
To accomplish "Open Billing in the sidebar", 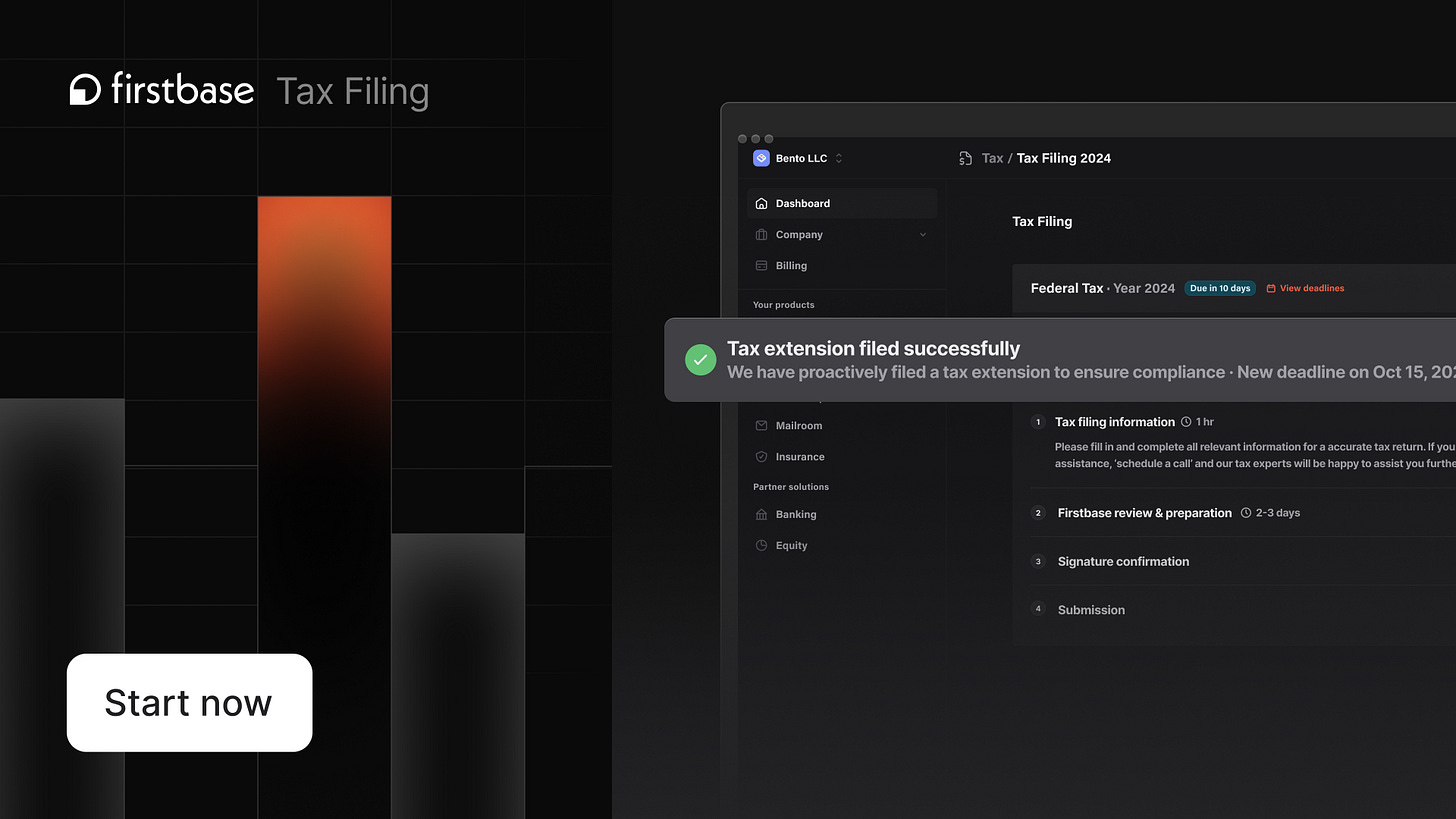I will (842, 265).
